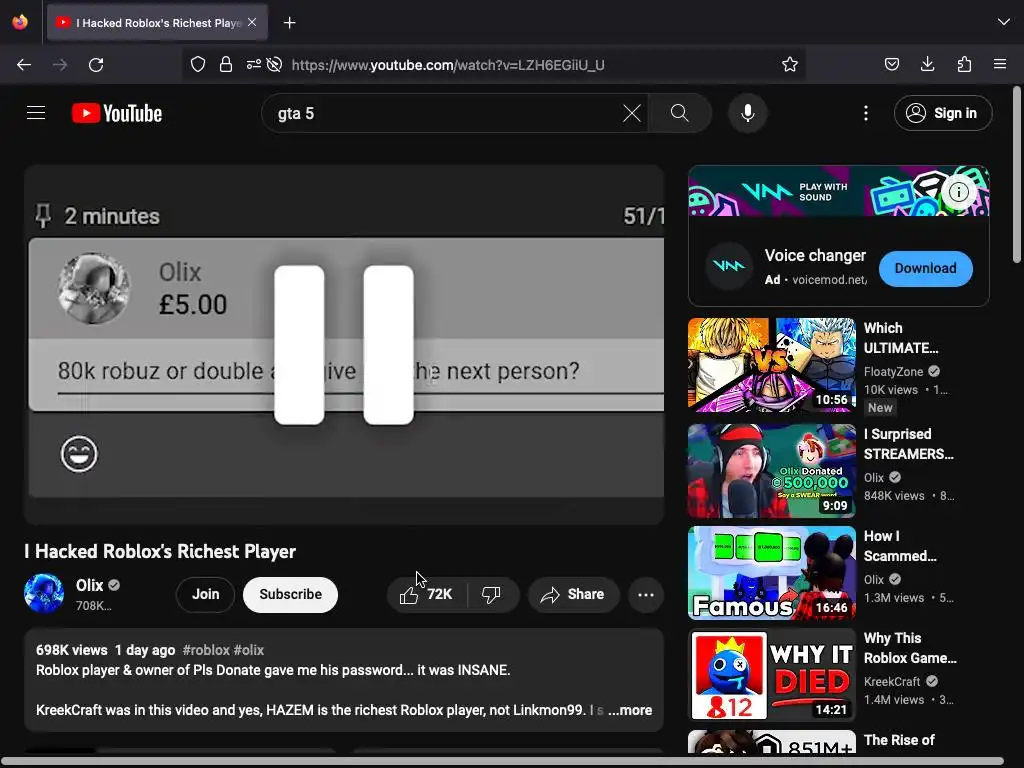Viewport: 1024px width, 768px height.
Task: Join the Olix channel membership
Action: point(205,594)
